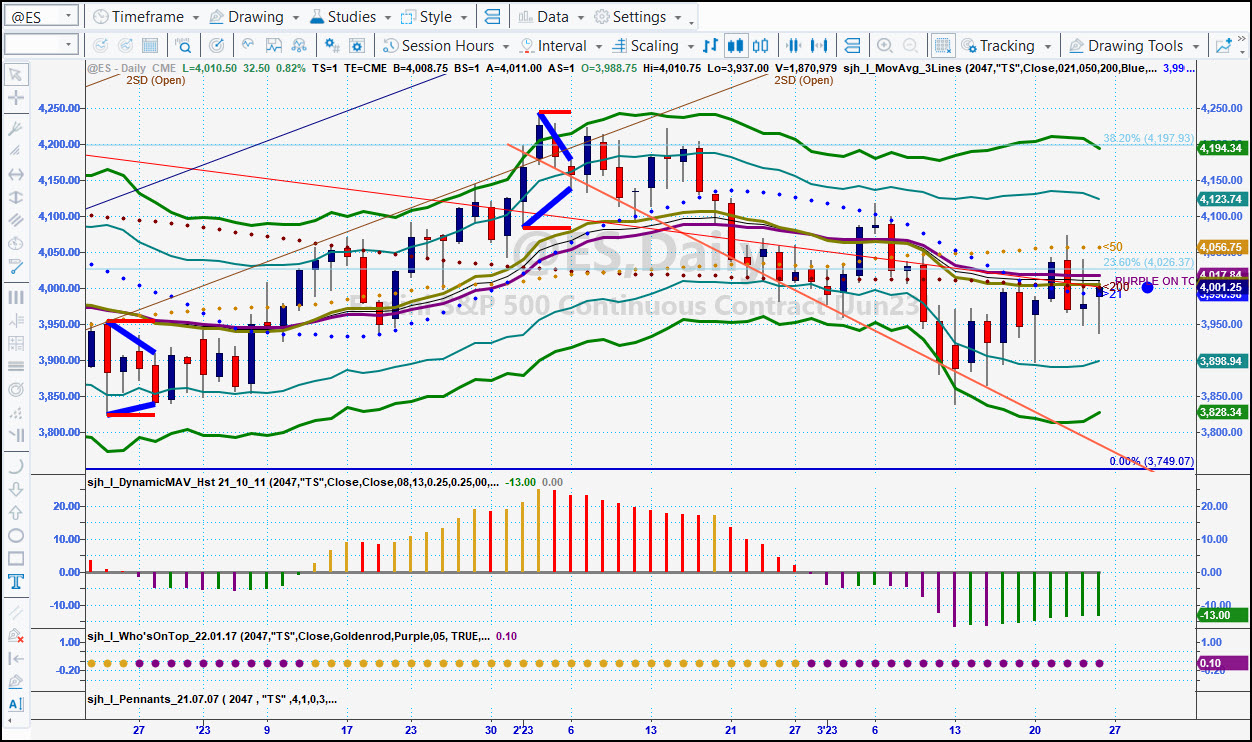Select the arc drawing tool
Screen dimensions: 1252x742
(x=15, y=466)
